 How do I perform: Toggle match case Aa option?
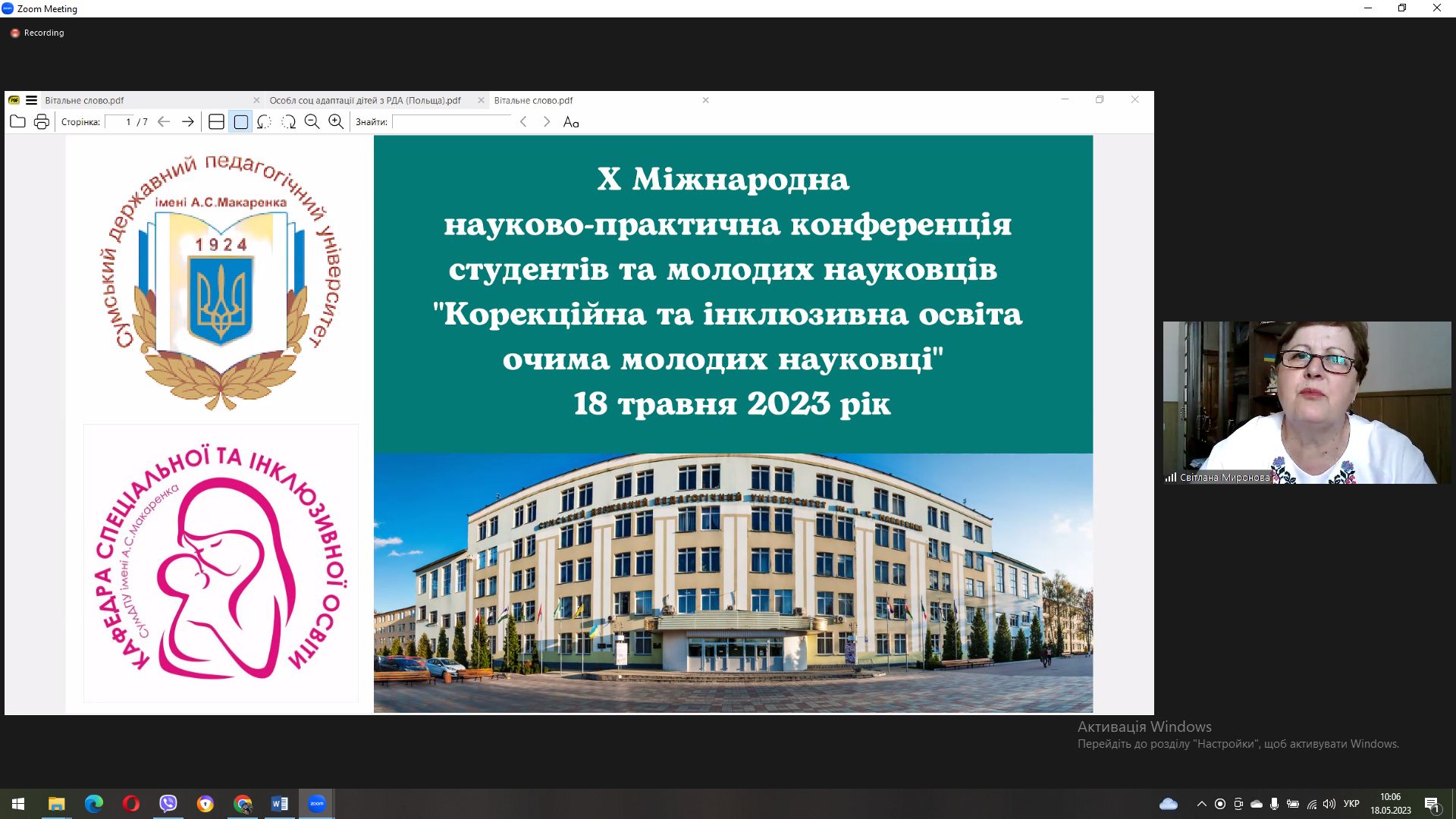pos(571,121)
